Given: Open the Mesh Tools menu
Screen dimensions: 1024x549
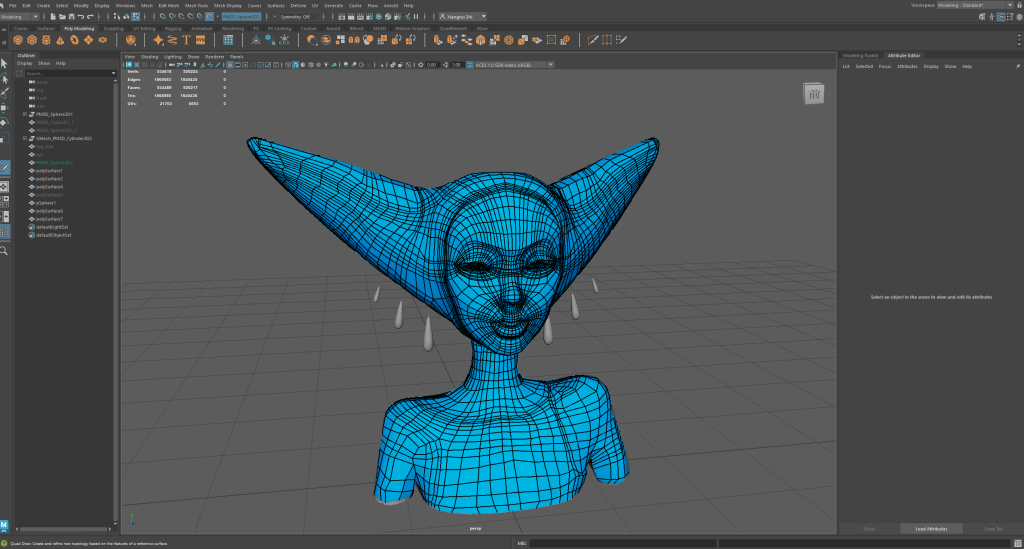Looking at the screenshot, I should point(195,5).
